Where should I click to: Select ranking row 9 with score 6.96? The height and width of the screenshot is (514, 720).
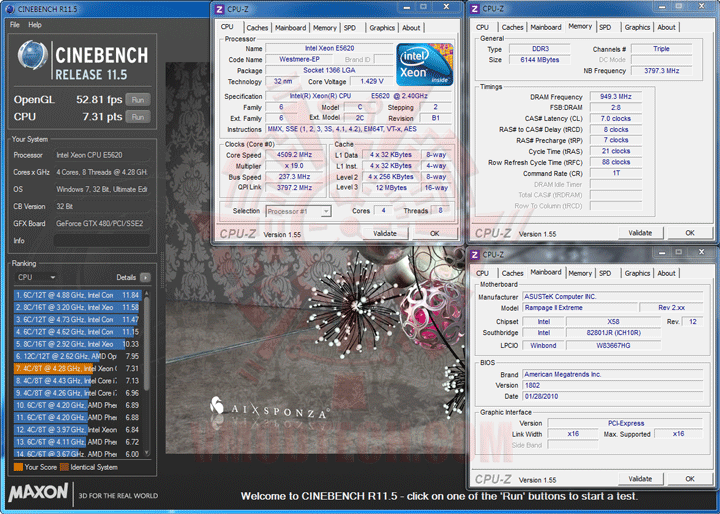click(x=77, y=393)
